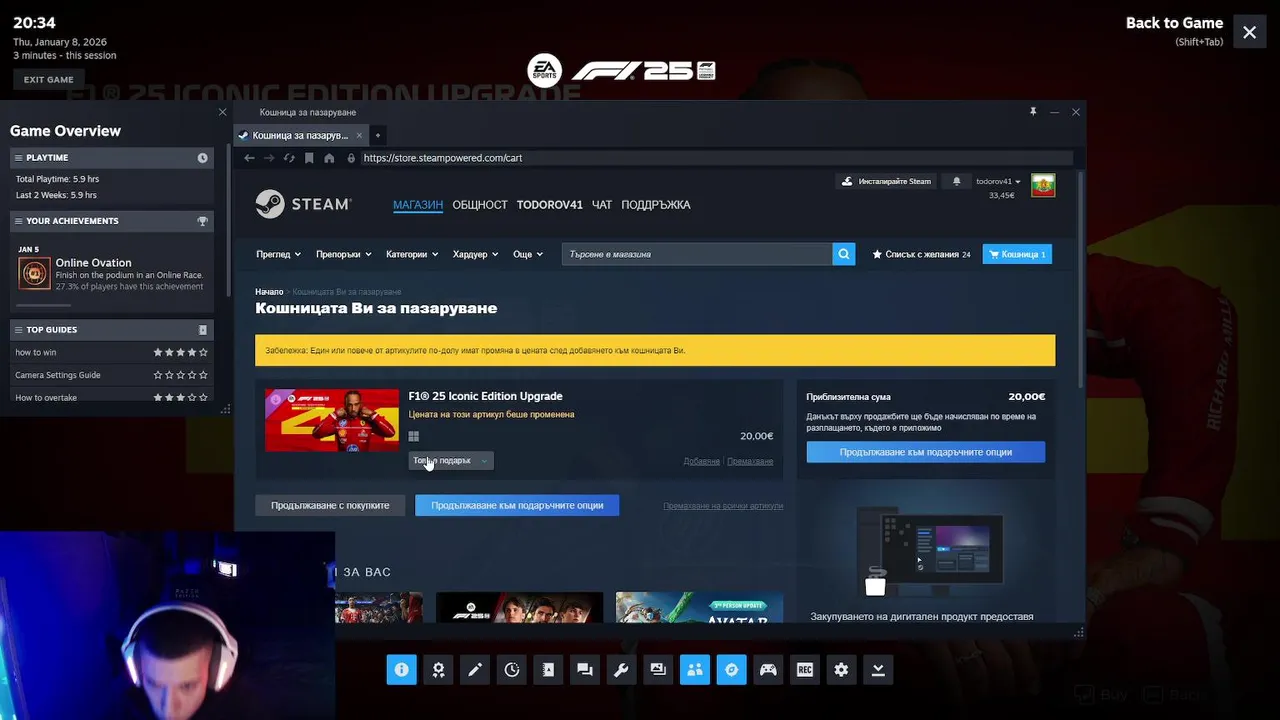Open the Controller gamepad icon in overlay toolbar
The image size is (1280, 720).
[x=768, y=670]
